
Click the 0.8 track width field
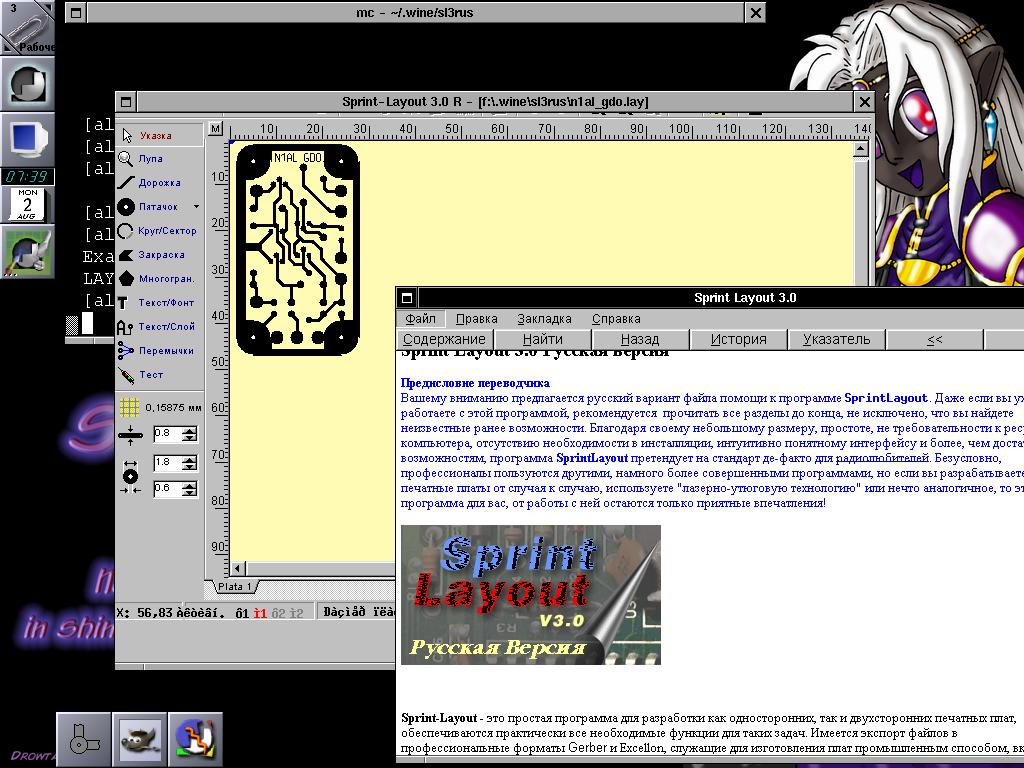(x=168, y=434)
